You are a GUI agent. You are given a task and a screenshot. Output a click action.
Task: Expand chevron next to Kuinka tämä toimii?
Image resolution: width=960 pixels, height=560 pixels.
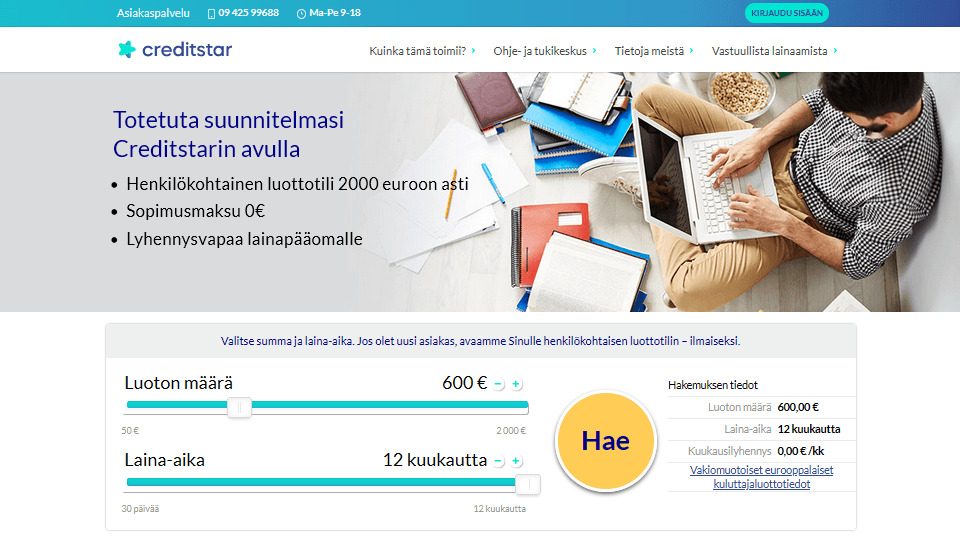coord(473,51)
